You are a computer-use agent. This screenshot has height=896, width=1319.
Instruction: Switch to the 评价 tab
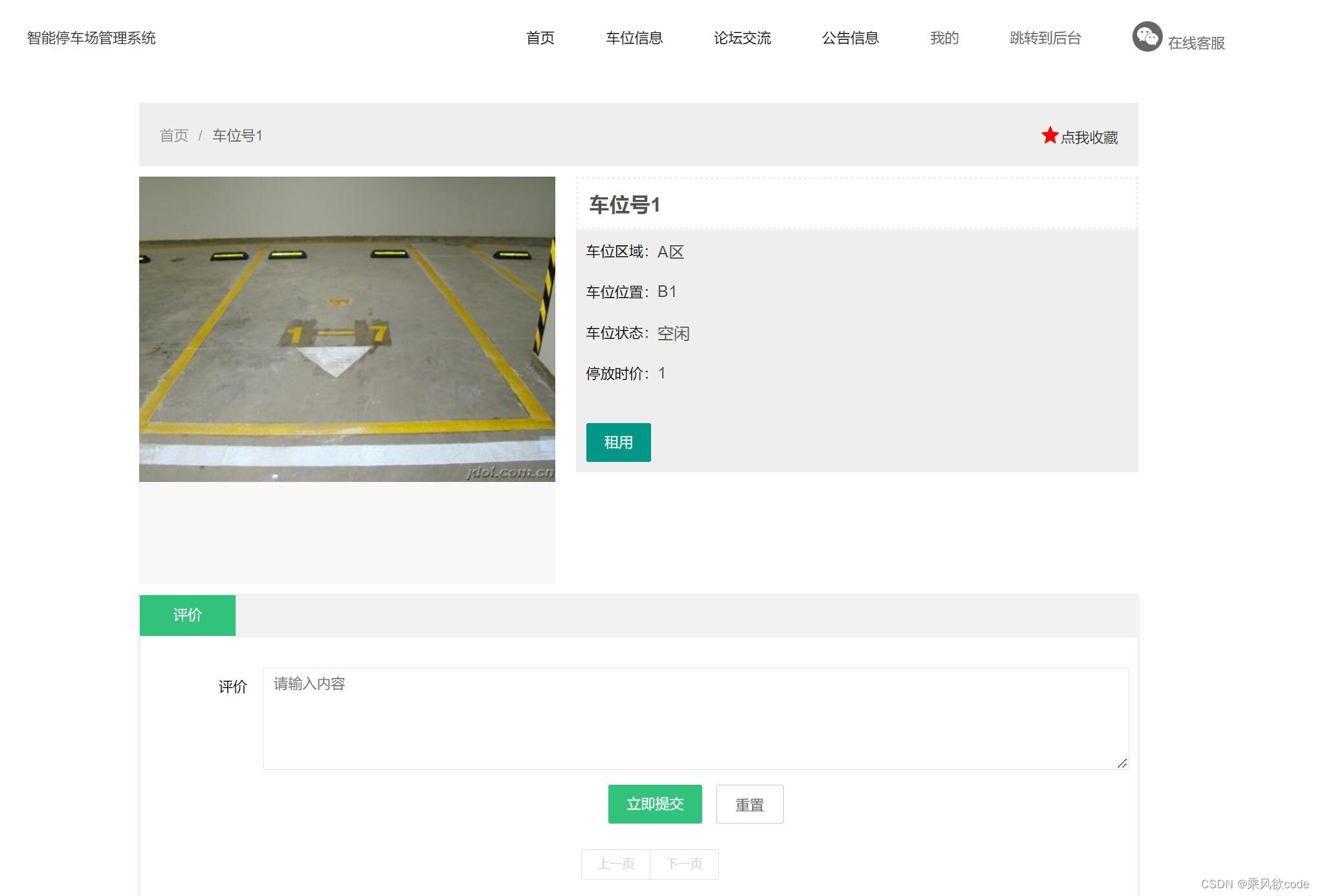click(x=188, y=615)
